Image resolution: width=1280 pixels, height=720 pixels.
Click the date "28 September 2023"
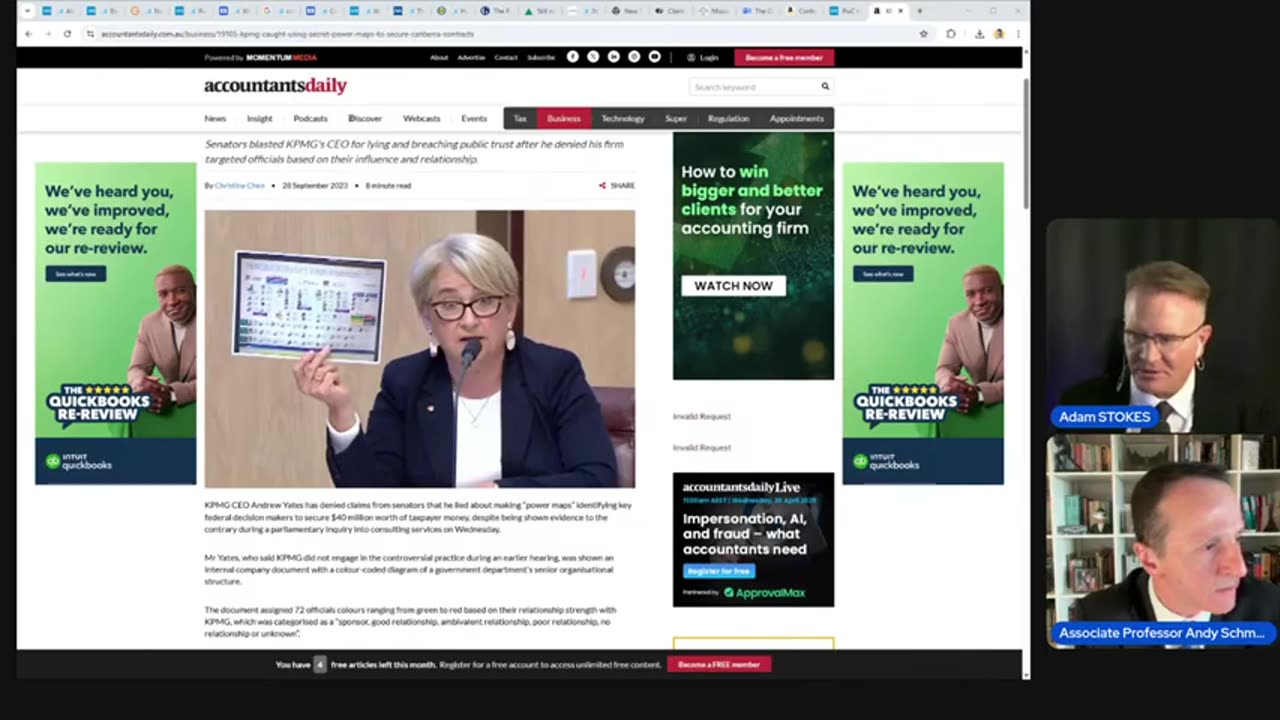[x=315, y=185]
